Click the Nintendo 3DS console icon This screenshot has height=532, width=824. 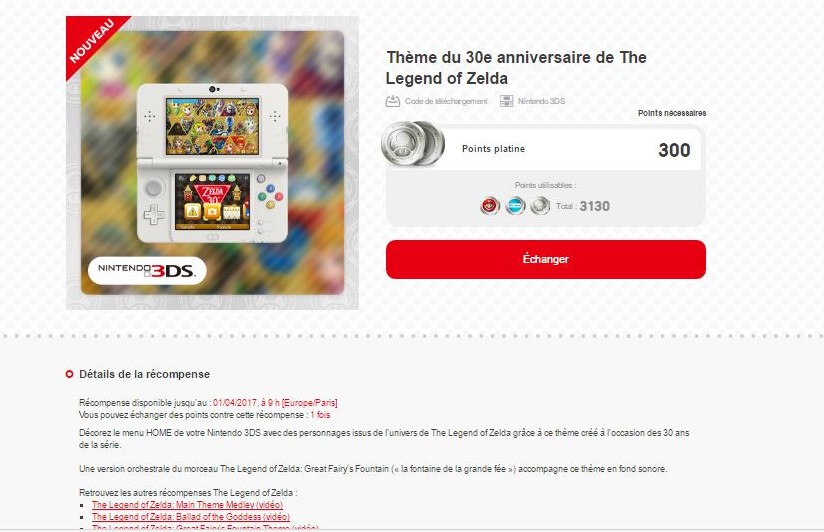pos(506,101)
